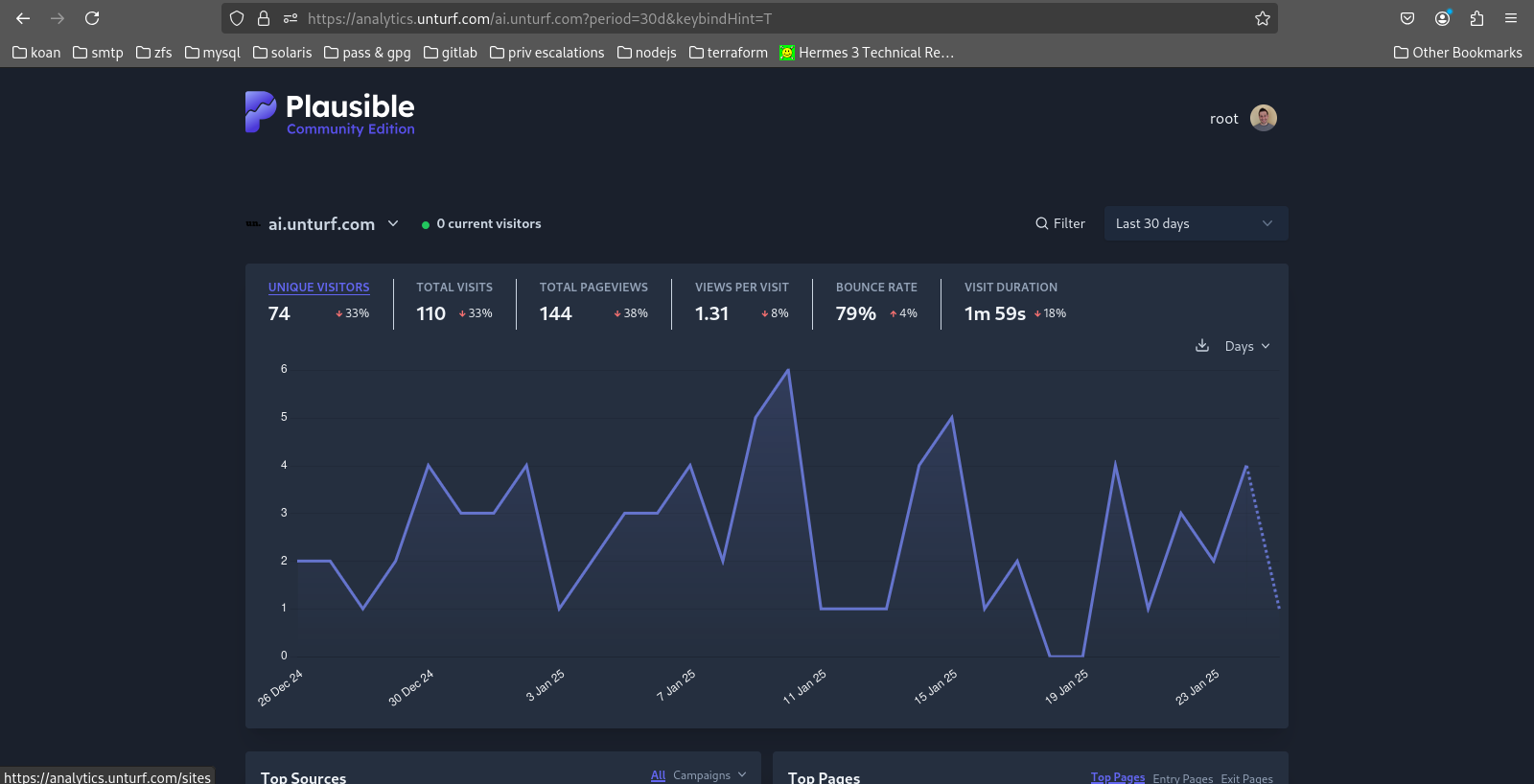Screen dimensions: 1534x784
Task: Expand the Days interval selector
Action: tap(1246, 346)
